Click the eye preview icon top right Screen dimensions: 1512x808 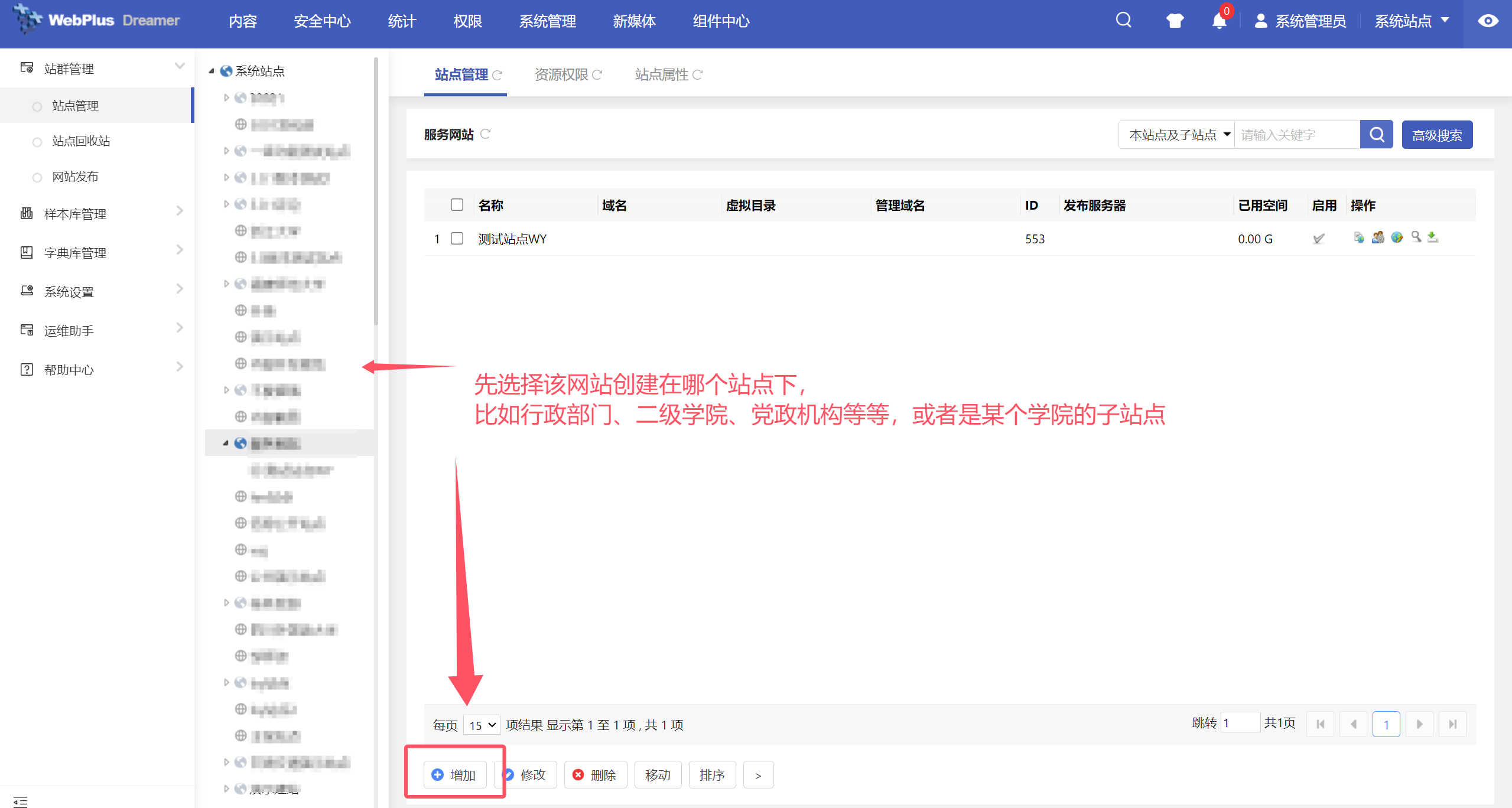point(1488,21)
